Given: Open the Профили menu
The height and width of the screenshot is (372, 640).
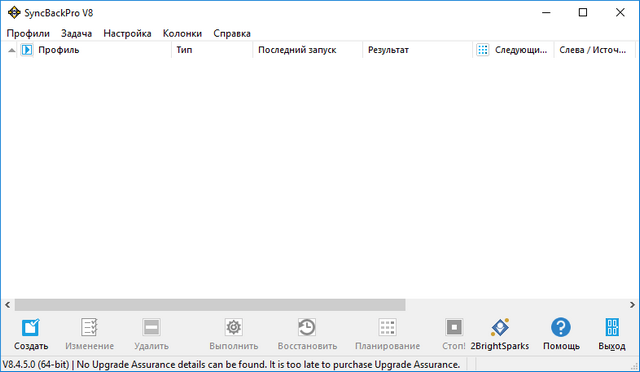Looking at the screenshot, I should coord(28,33).
